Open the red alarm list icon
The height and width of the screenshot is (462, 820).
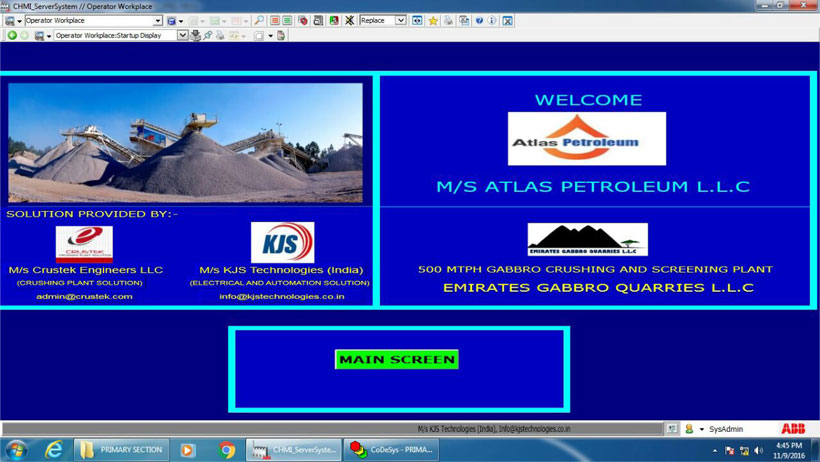275,20
